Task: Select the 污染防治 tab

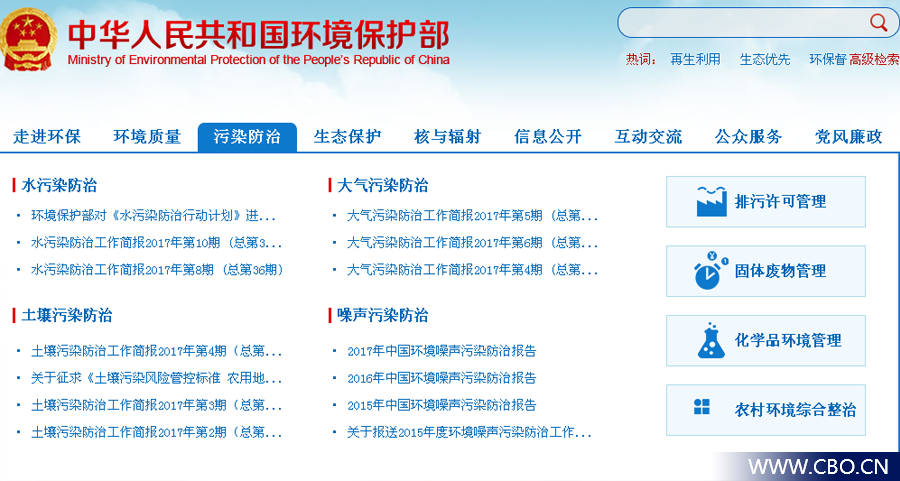Action: pos(247,137)
